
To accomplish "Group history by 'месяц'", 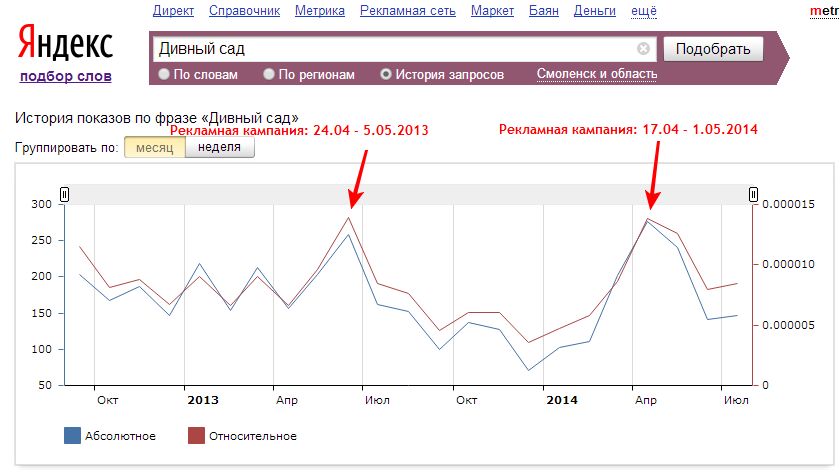I will pos(155,147).
